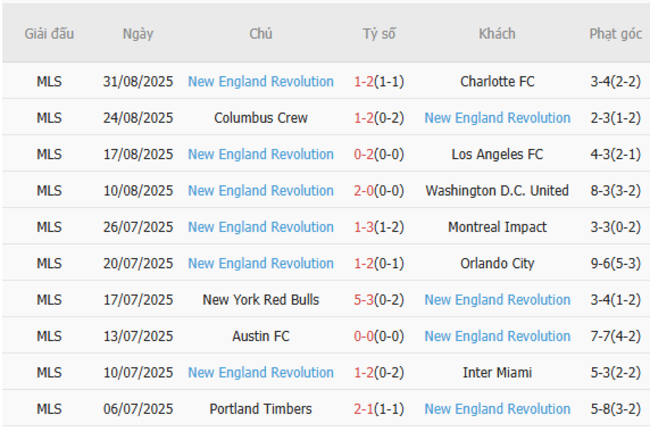Screen dimensions: 650x440
Task: Click the 2-0 score on 10/08/2025
Action: pos(364,190)
